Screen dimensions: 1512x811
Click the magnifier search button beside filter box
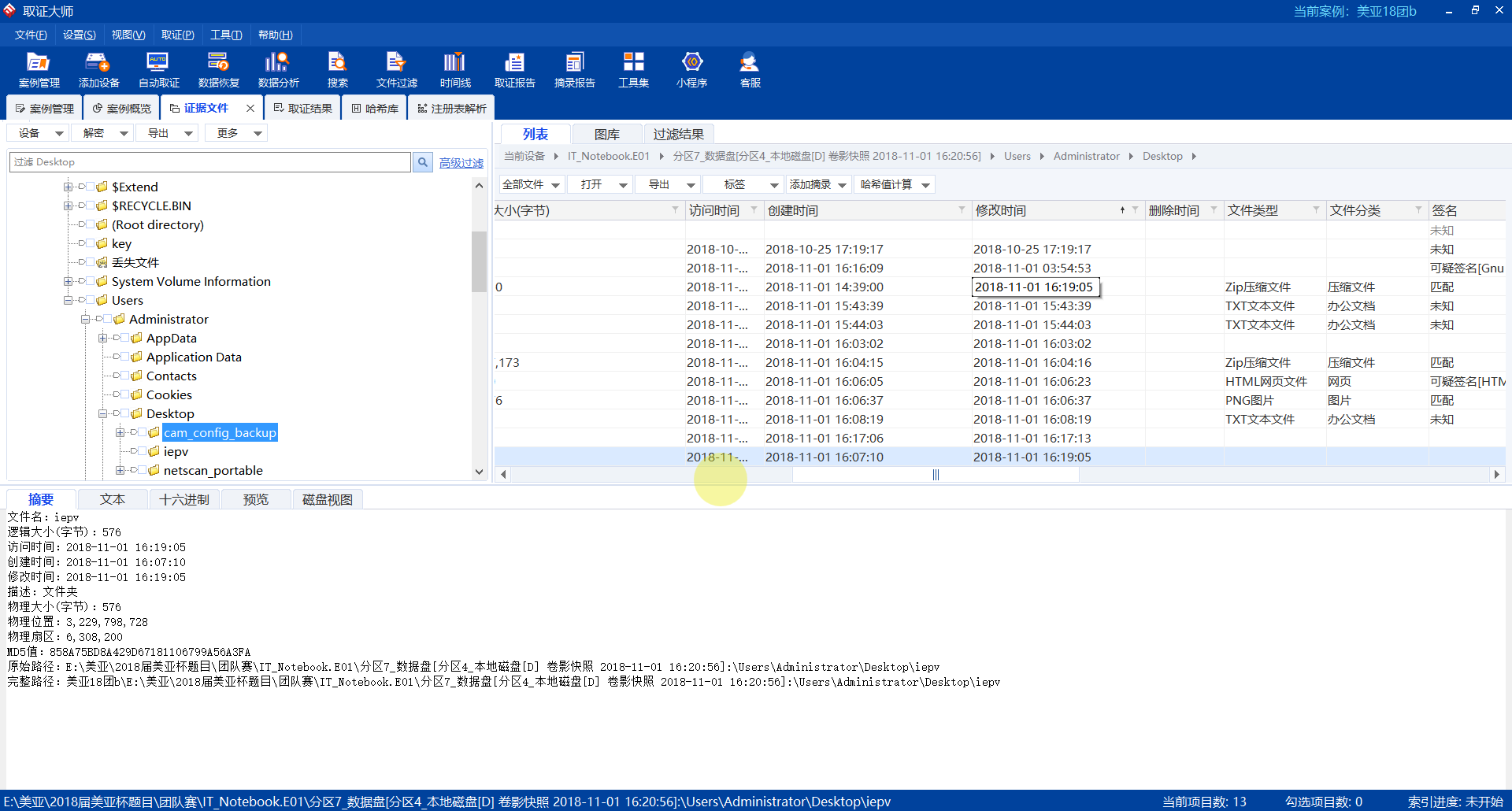(x=423, y=162)
